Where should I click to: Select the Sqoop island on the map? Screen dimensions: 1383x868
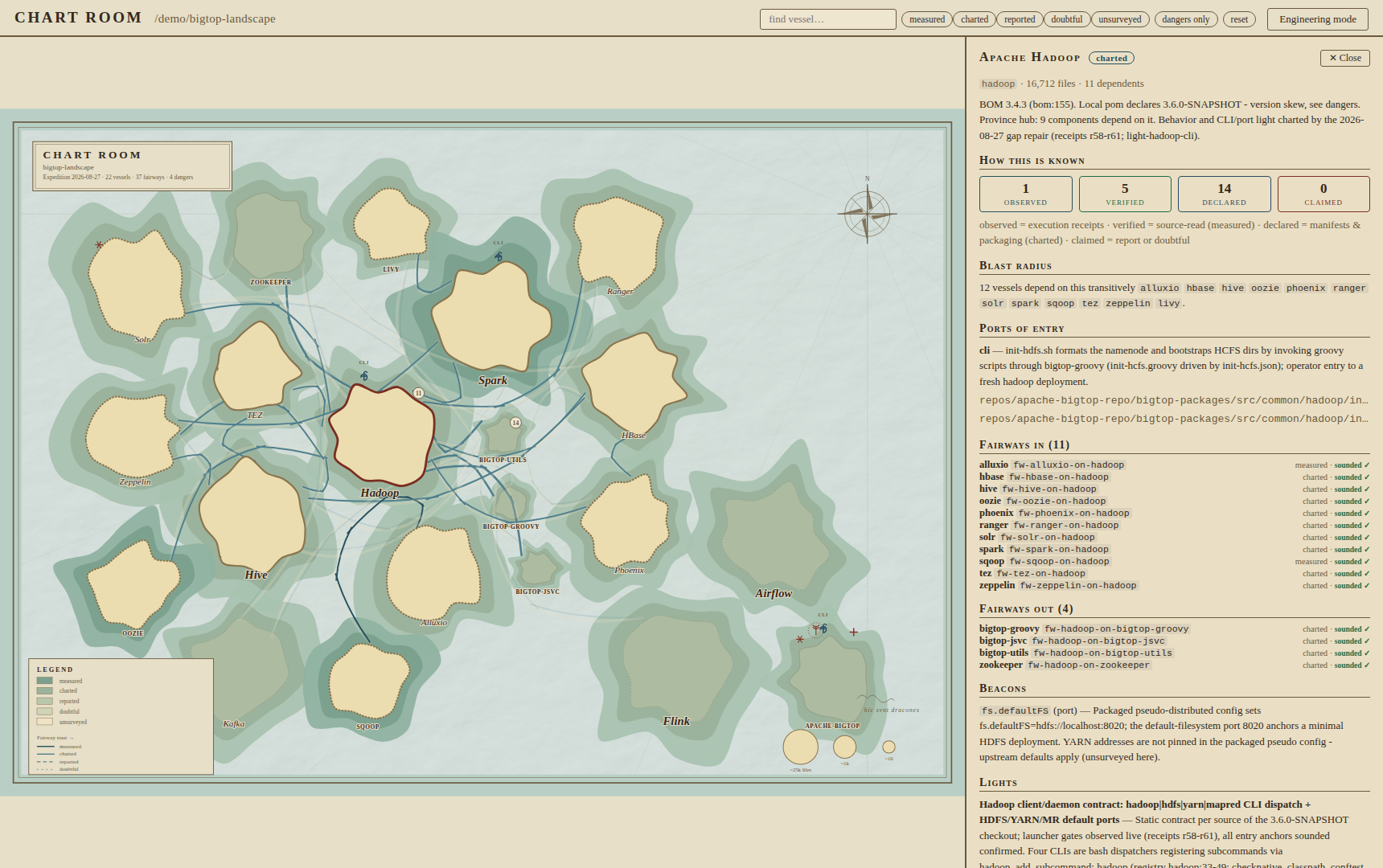(x=369, y=682)
